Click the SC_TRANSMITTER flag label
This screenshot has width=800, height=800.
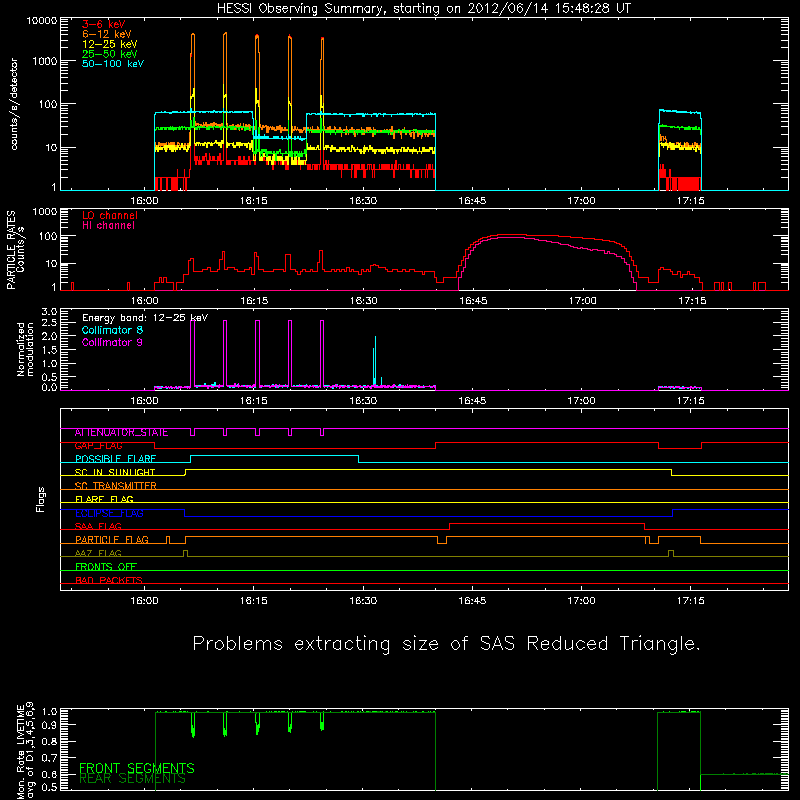[116, 486]
